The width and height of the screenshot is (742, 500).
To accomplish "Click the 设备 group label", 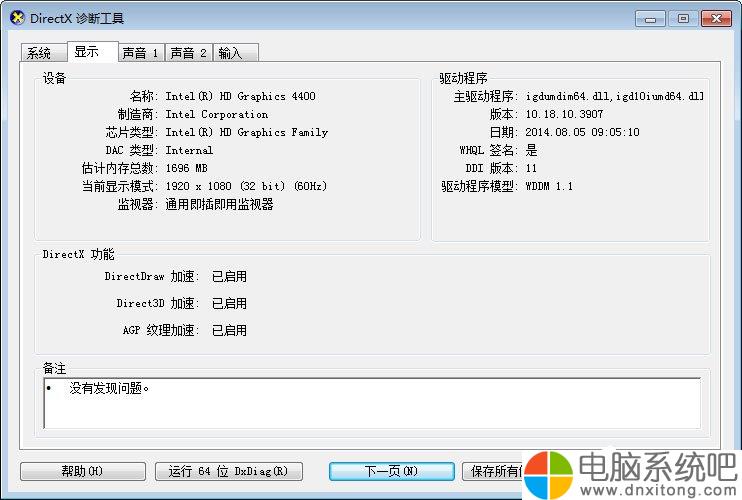I will click(x=54, y=79).
